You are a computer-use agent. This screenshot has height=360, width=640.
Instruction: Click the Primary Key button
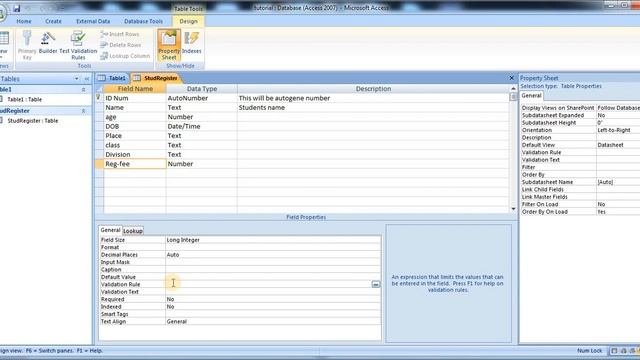(x=27, y=45)
